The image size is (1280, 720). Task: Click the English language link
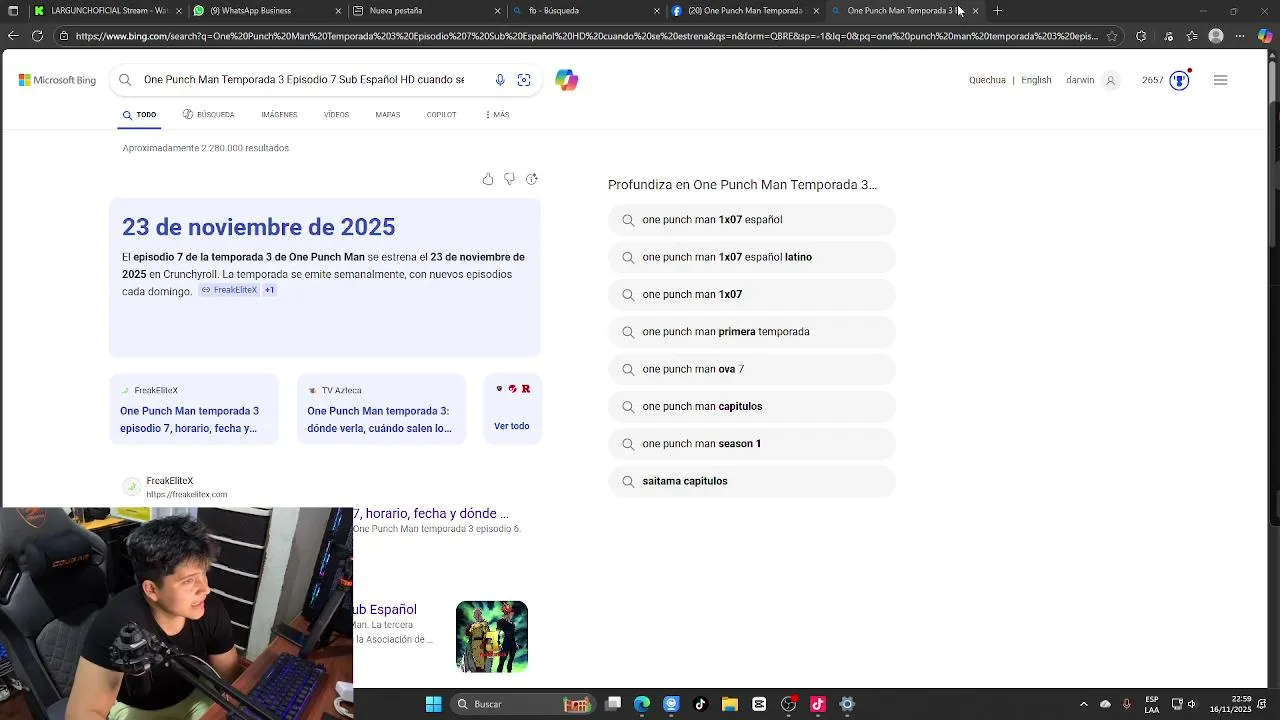click(x=1036, y=80)
